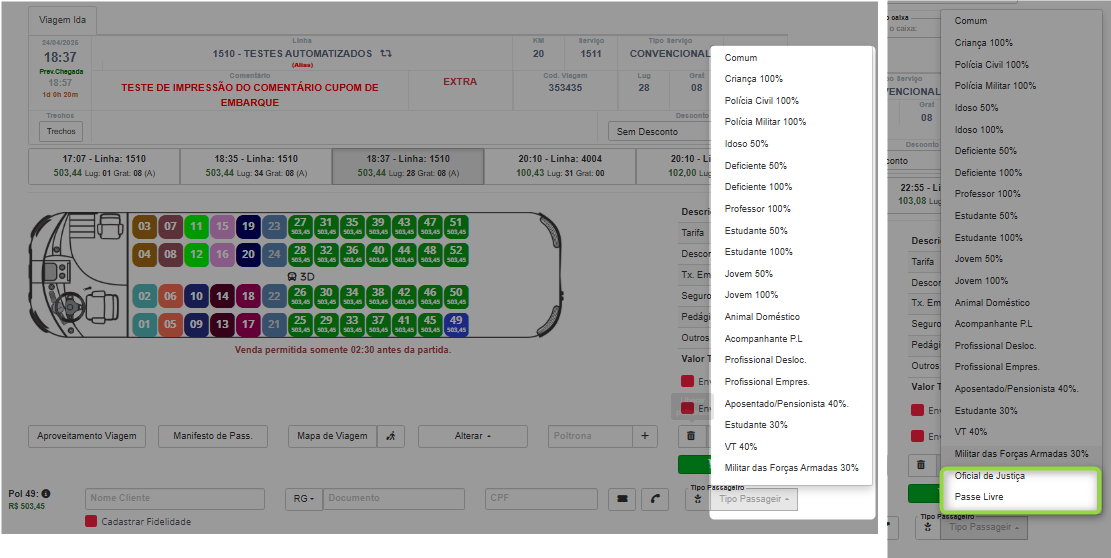Select seat 27 on the bus map
The height and width of the screenshot is (558, 1111).
pos(300,226)
